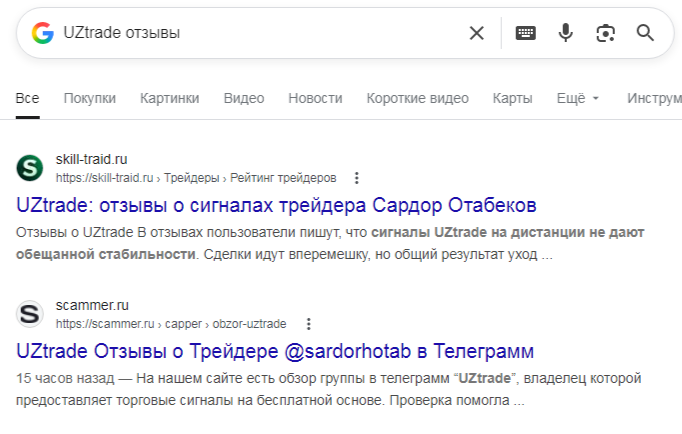Expand the Ещё dropdown menu
The width and height of the screenshot is (682, 434).
pos(577,98)
